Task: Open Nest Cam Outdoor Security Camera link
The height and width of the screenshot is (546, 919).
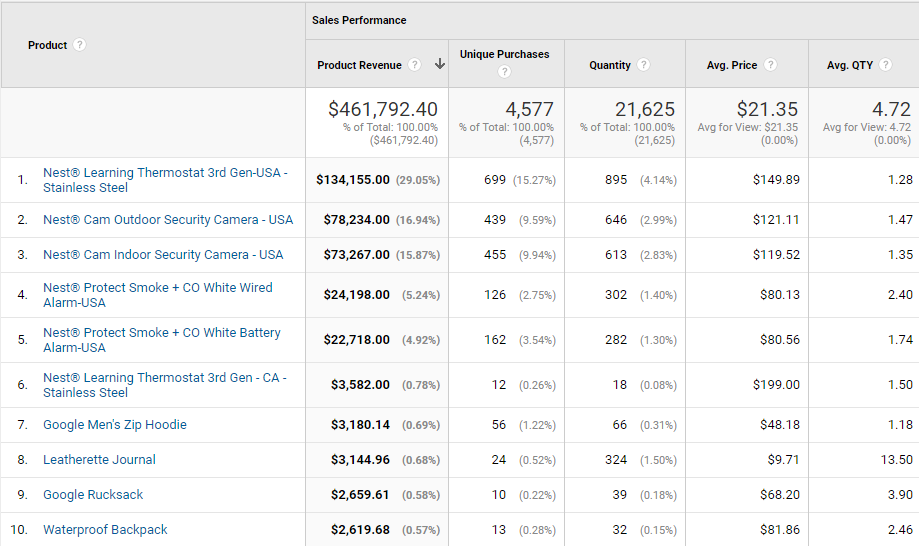Action: pos(168,220)
